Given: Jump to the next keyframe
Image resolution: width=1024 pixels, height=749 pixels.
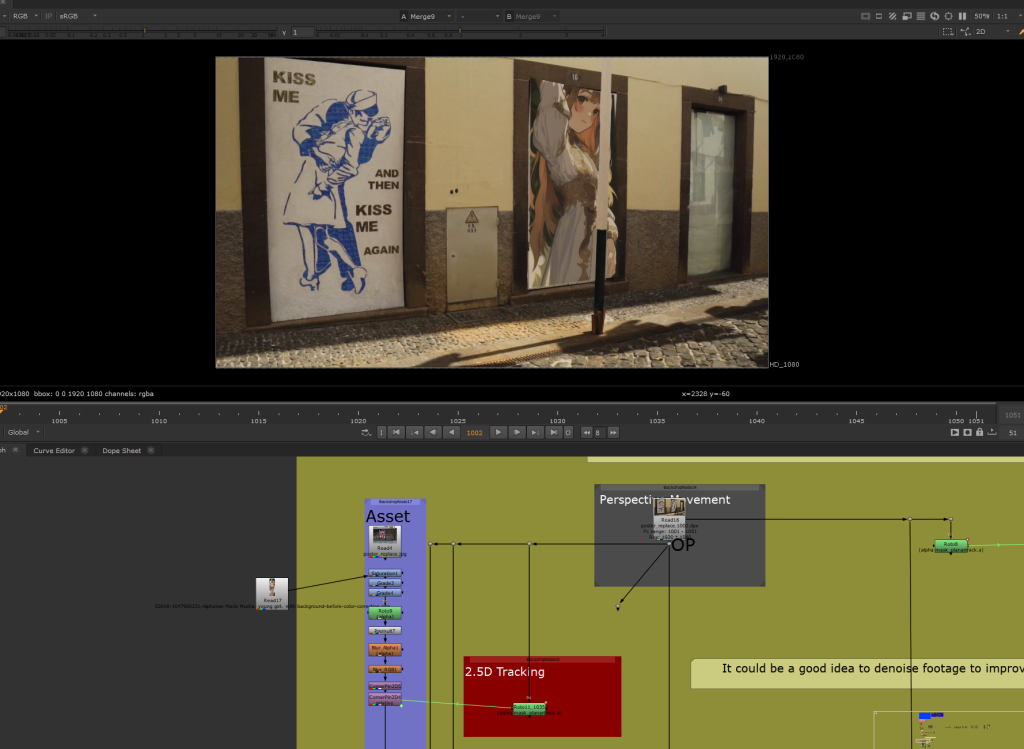Looking at the screenshot, I should point(535,432).
